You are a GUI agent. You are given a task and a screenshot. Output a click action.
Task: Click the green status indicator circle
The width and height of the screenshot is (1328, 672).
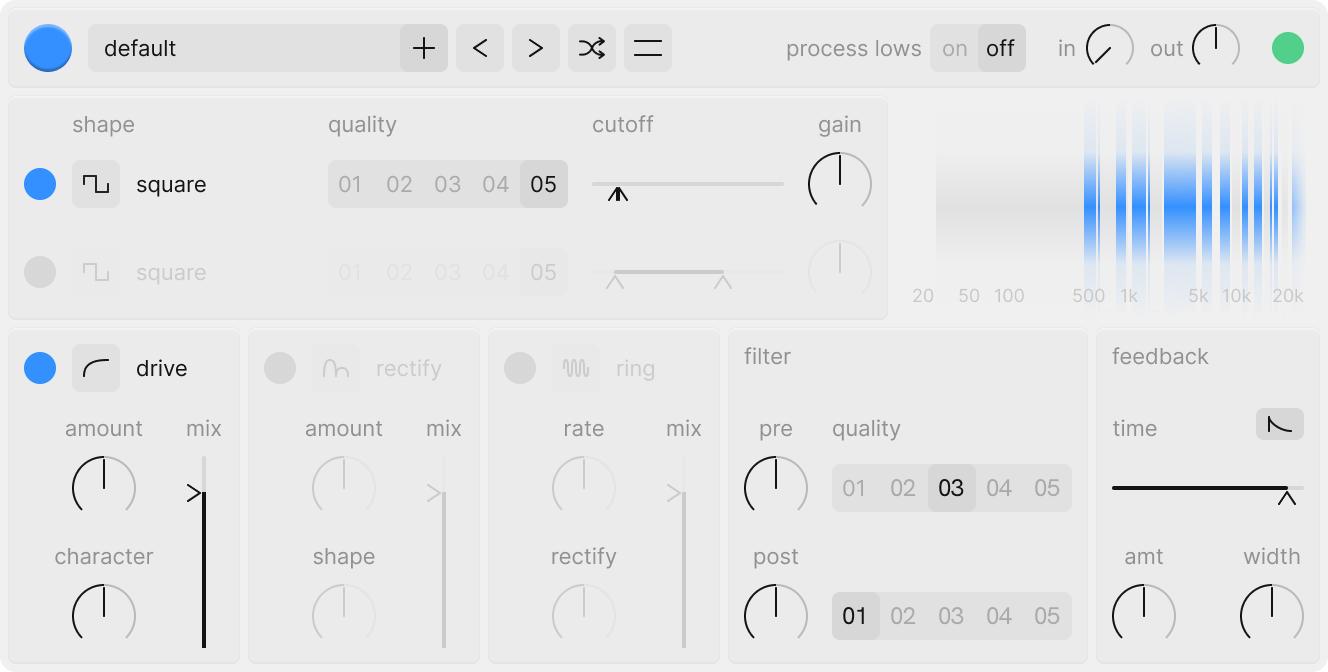1288,48
